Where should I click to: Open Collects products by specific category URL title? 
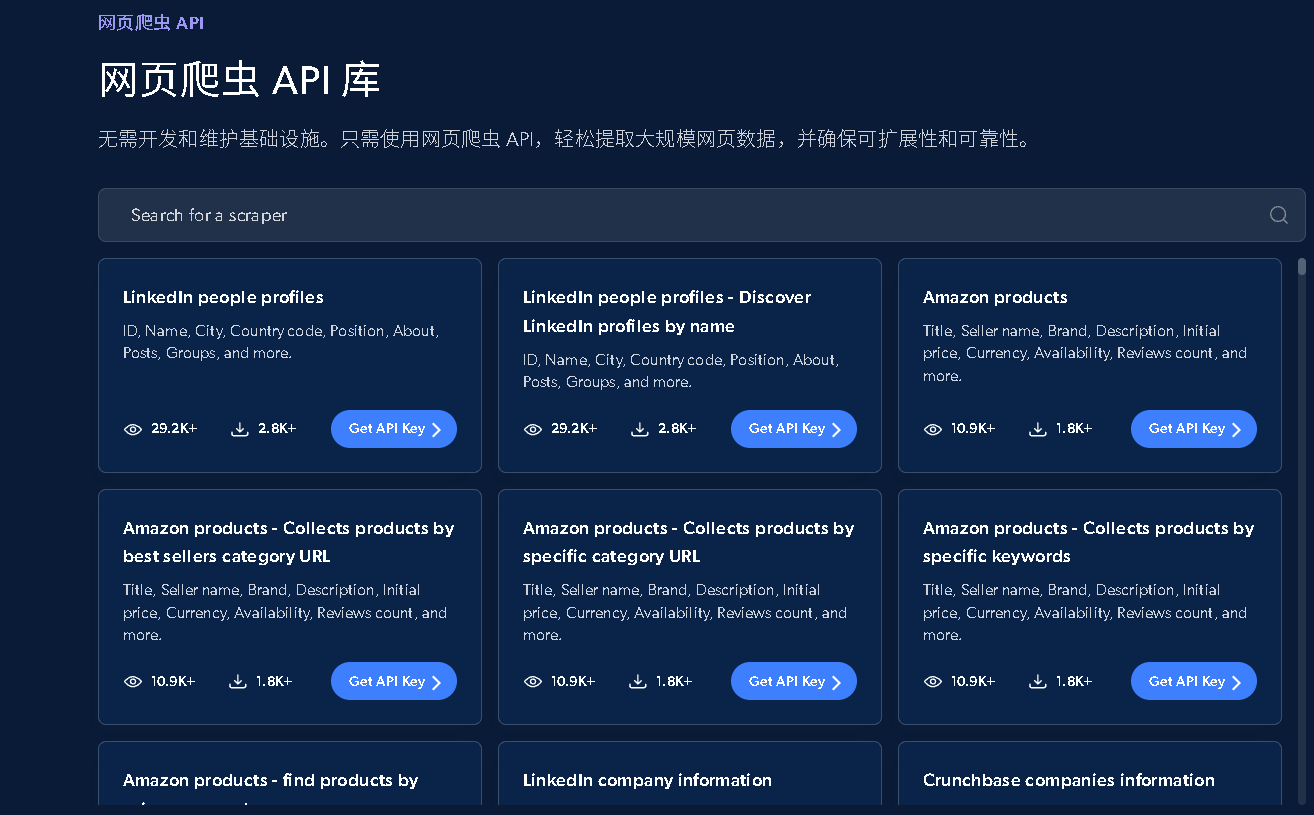pos(688,542)
